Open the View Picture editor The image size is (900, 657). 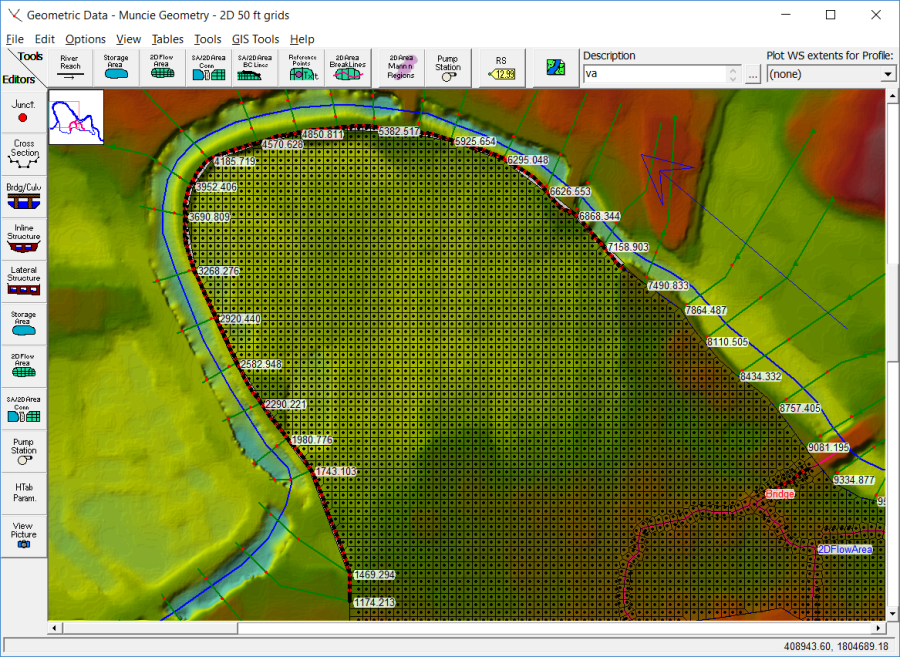click(22, 533)
